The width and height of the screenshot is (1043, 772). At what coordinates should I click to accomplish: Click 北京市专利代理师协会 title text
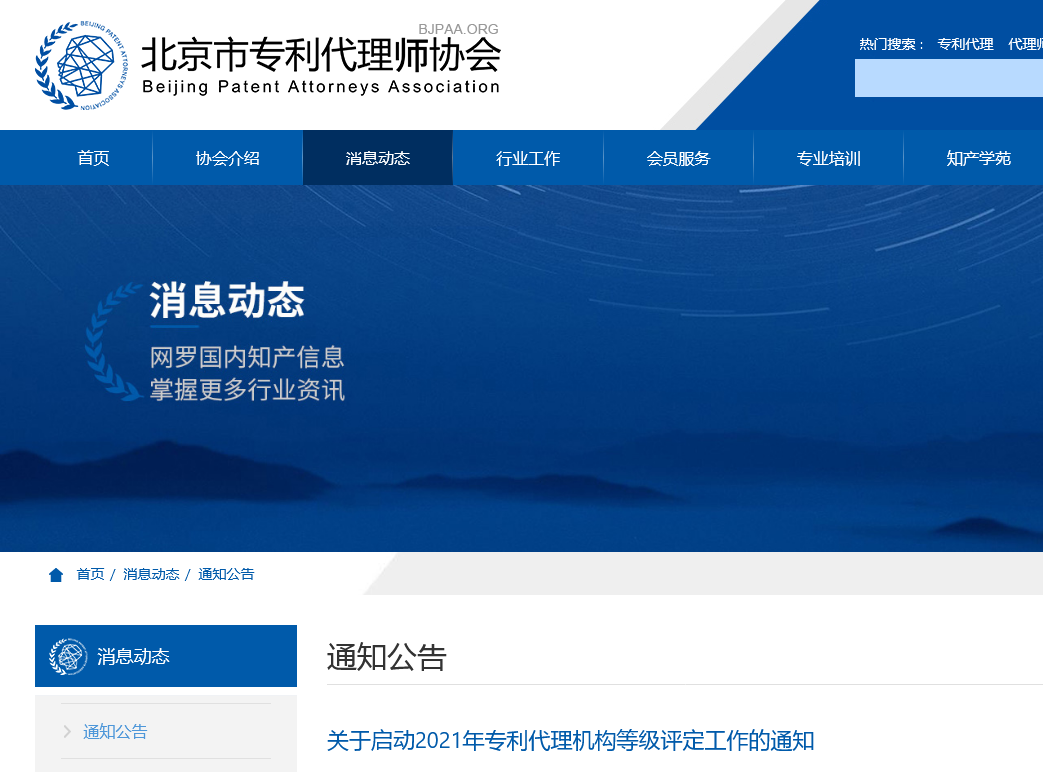(321, 55)
